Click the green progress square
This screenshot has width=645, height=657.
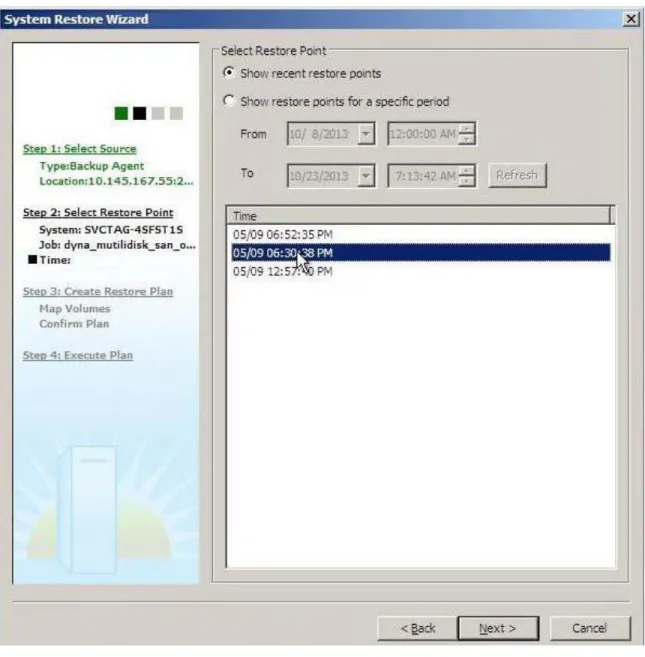coord(121,113)
